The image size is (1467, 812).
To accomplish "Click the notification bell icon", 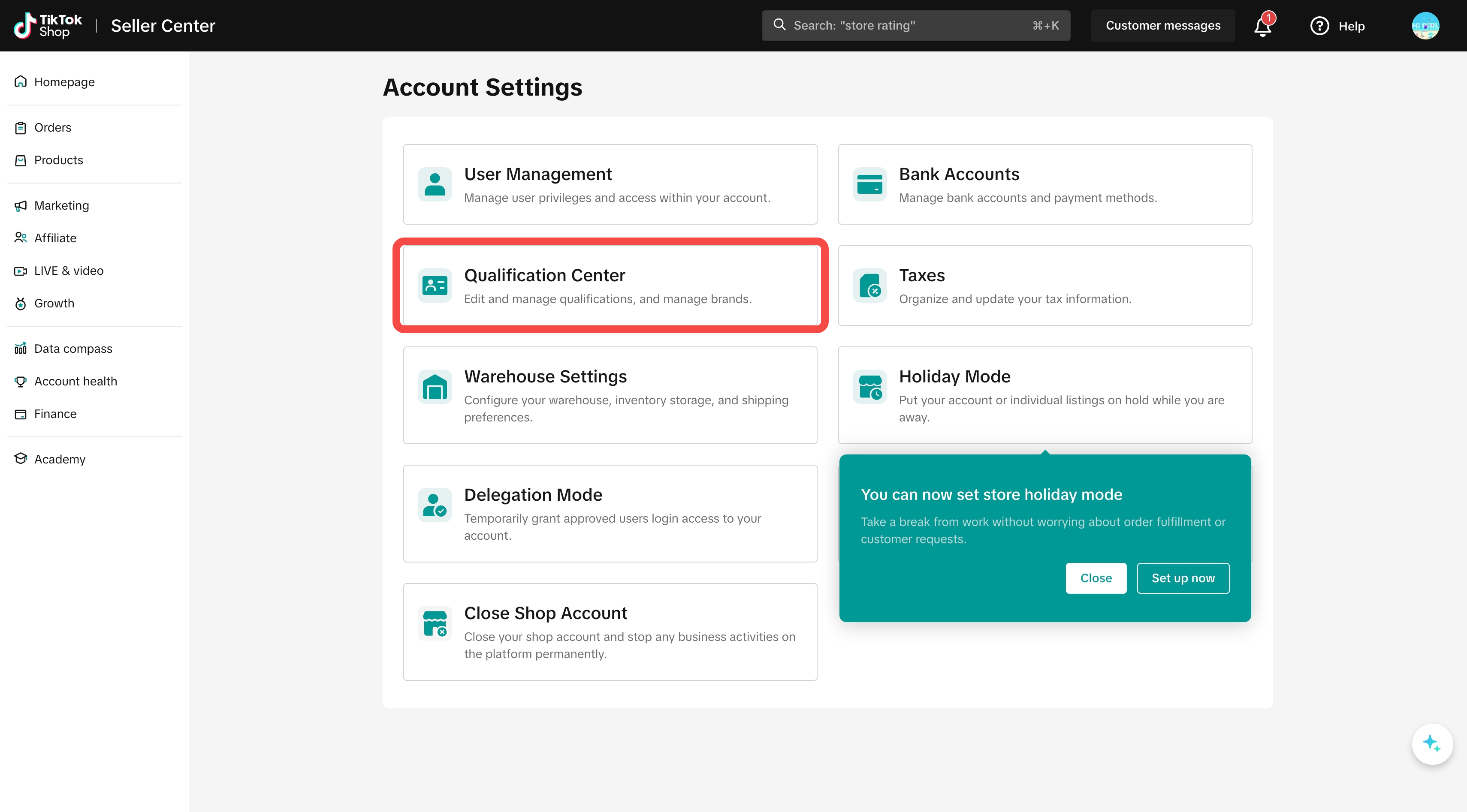I will [x=1262, y=26].
